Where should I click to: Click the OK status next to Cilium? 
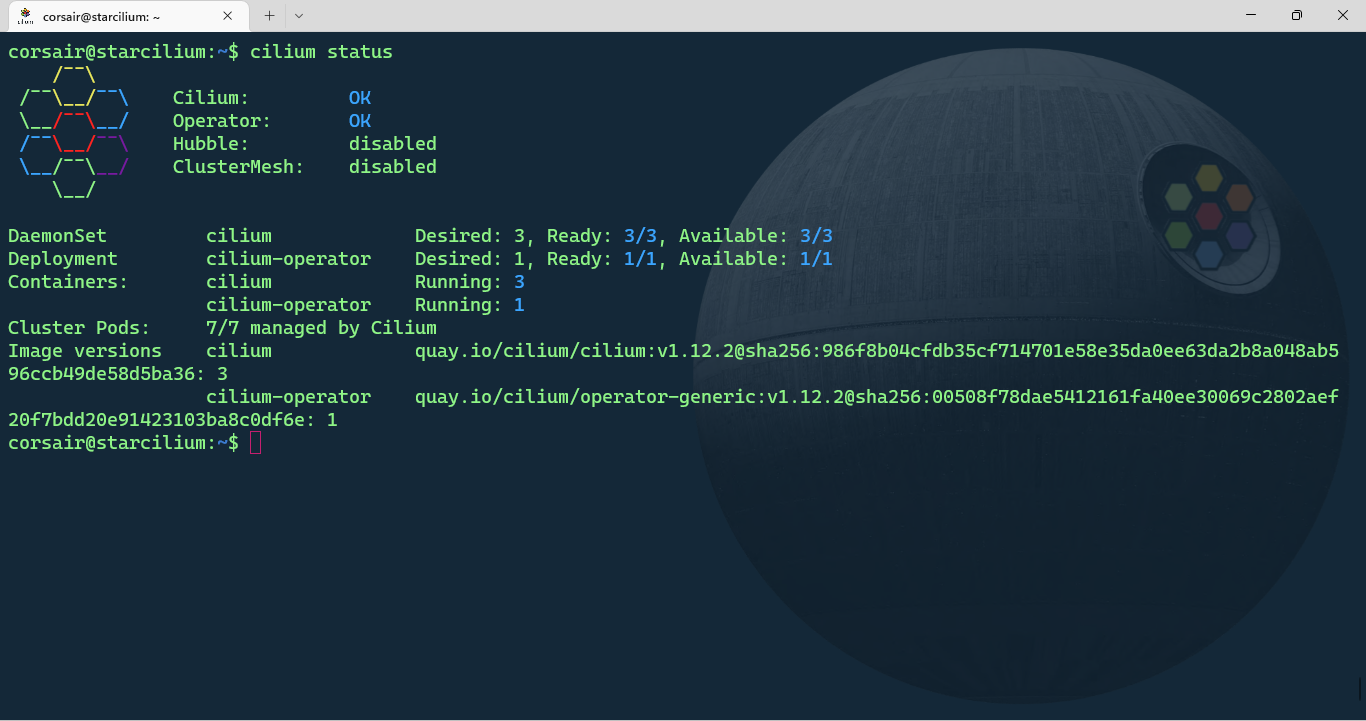(359, 97)
